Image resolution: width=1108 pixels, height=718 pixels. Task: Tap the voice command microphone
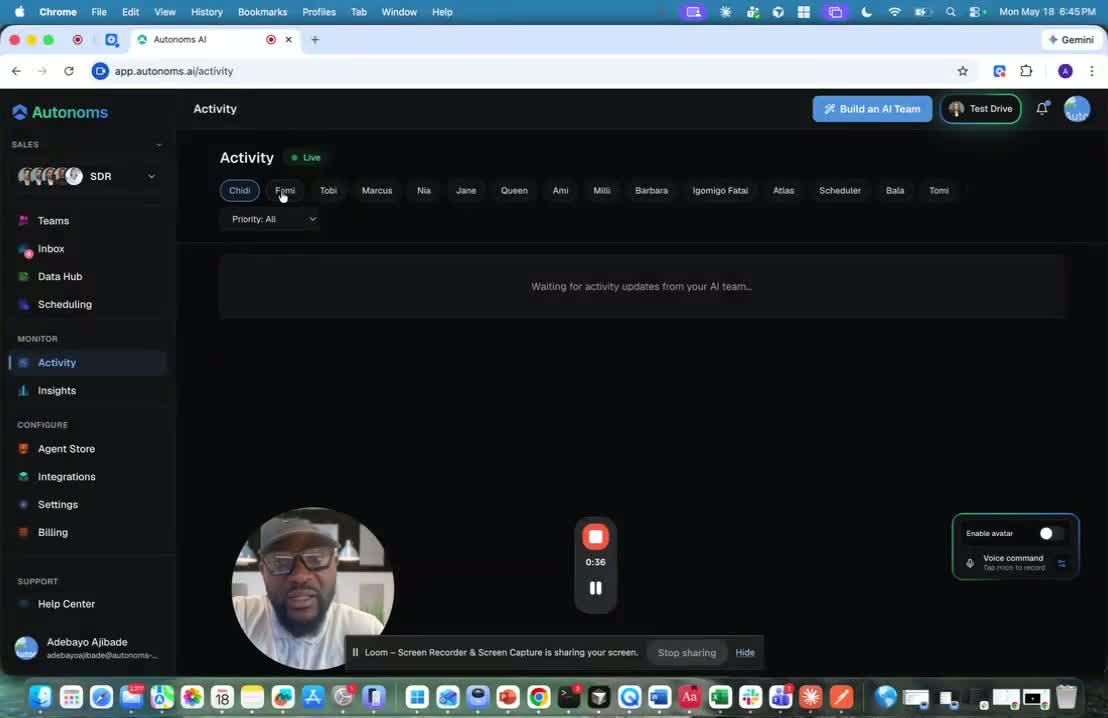tap(970, 563)
